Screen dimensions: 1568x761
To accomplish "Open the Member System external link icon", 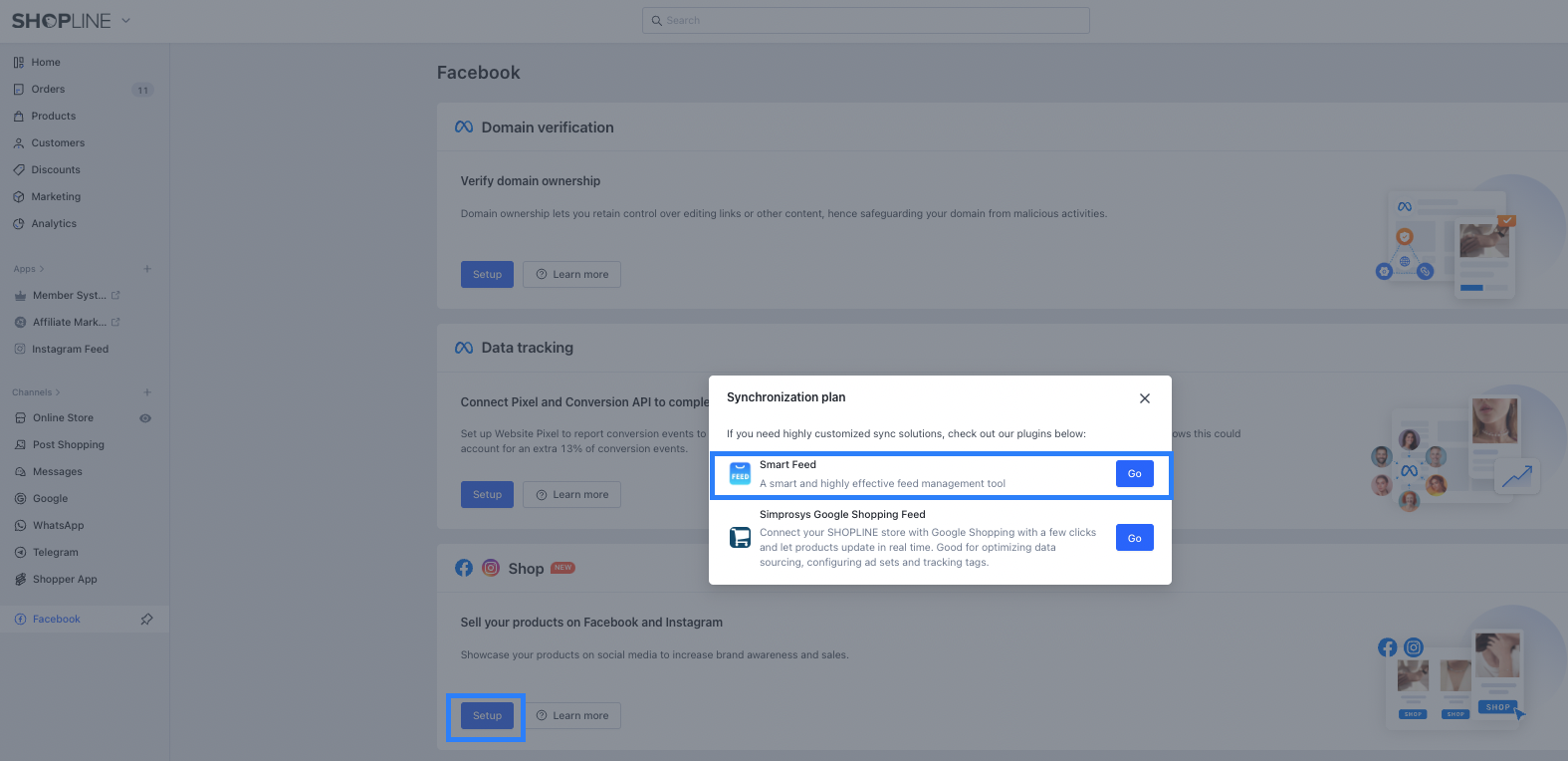I will tap(115, 296).
